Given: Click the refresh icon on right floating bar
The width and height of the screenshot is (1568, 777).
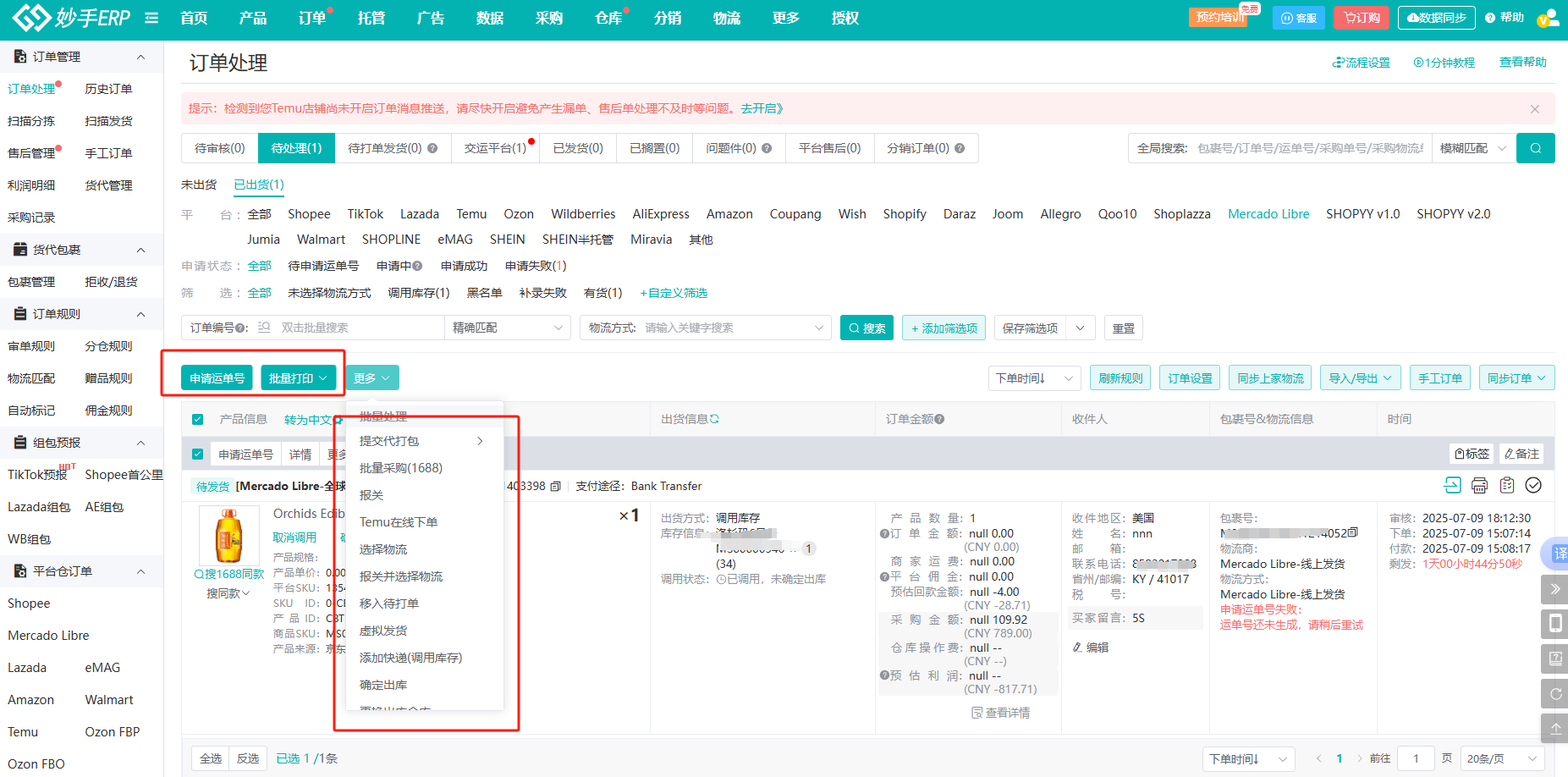Looking at the screenshot, I should click(x=1555, y=693).
